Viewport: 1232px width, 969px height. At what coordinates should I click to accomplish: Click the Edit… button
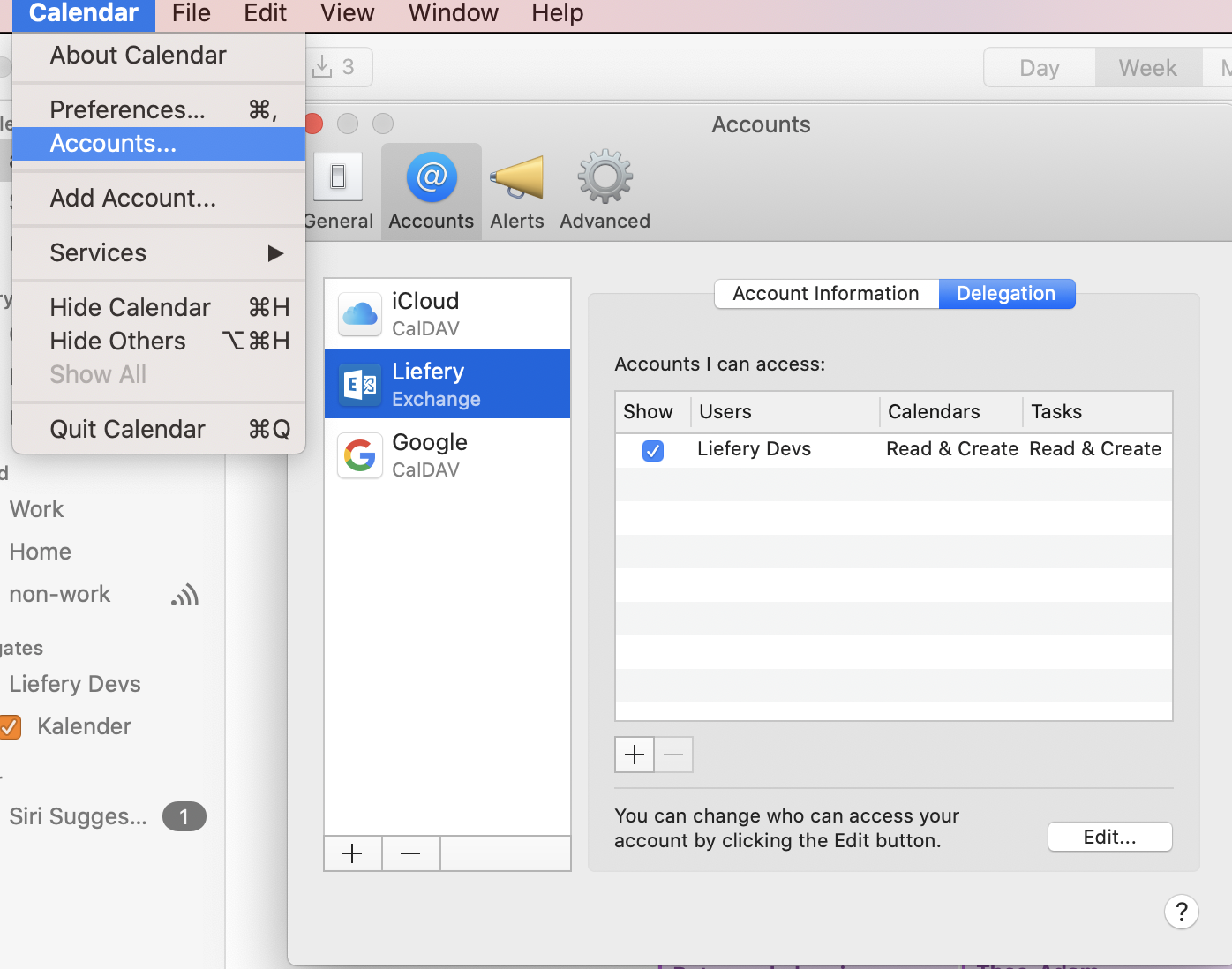coord(1110,837)
